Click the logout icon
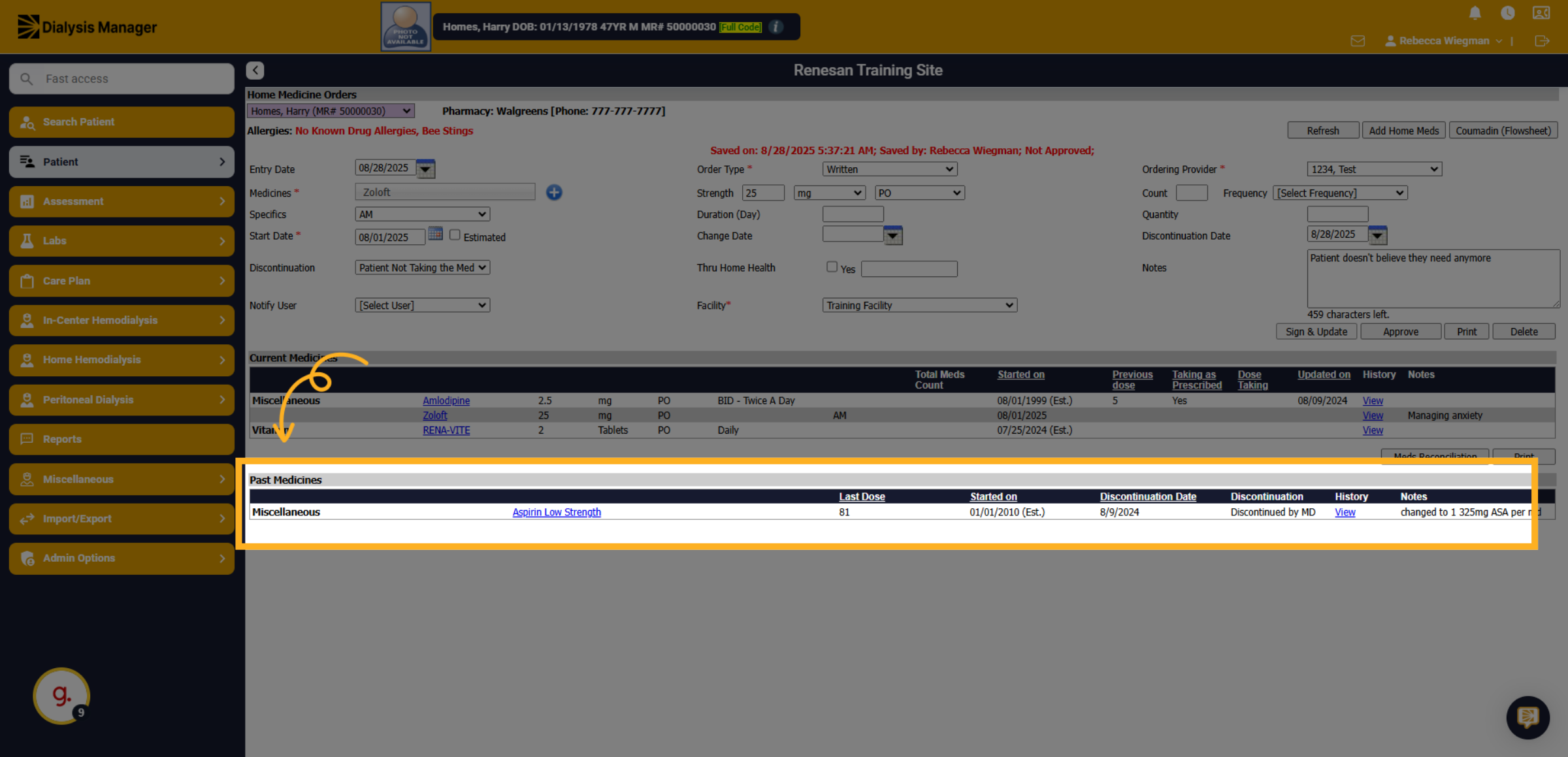 (1542, 41)
